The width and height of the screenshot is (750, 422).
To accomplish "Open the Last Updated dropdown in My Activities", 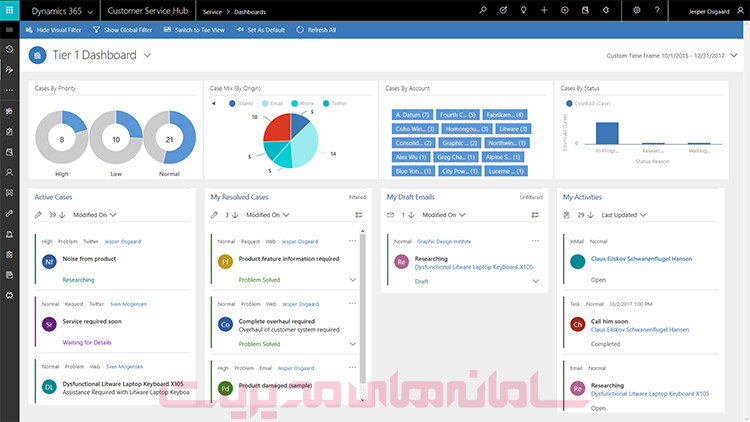I will (624, 215).
